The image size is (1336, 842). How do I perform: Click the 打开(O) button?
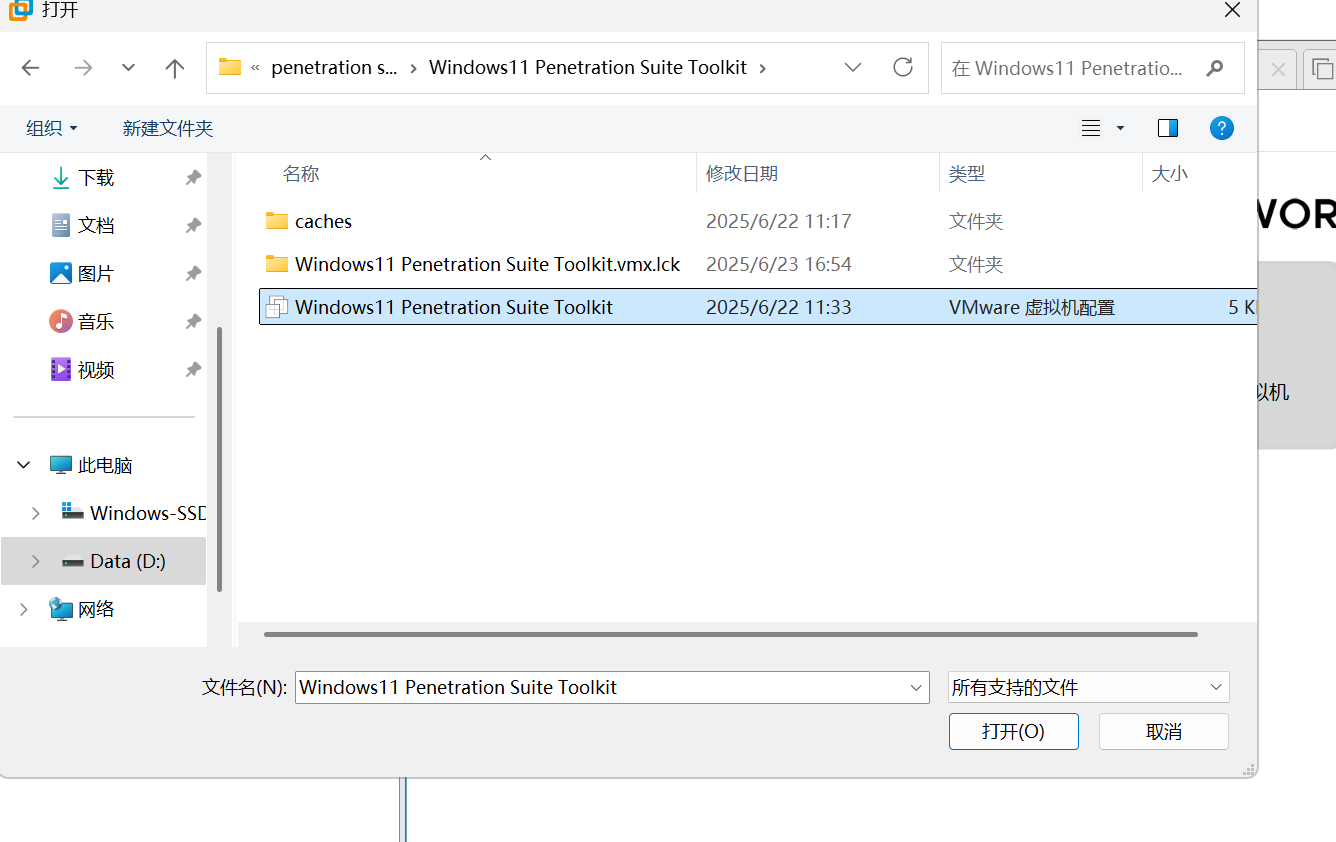(1014, 731)
